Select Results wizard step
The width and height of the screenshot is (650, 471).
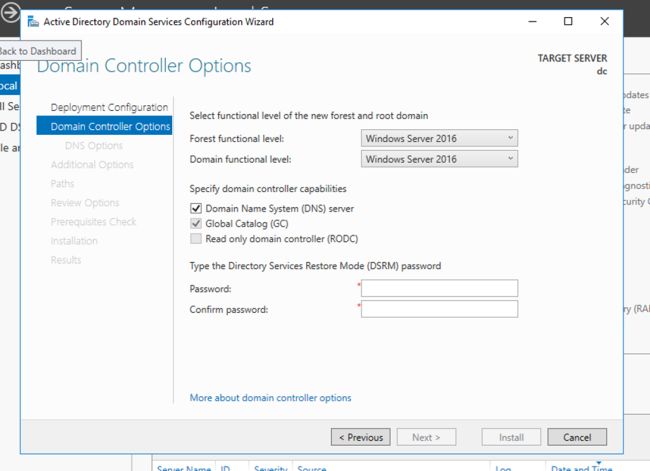click(66, 260)
